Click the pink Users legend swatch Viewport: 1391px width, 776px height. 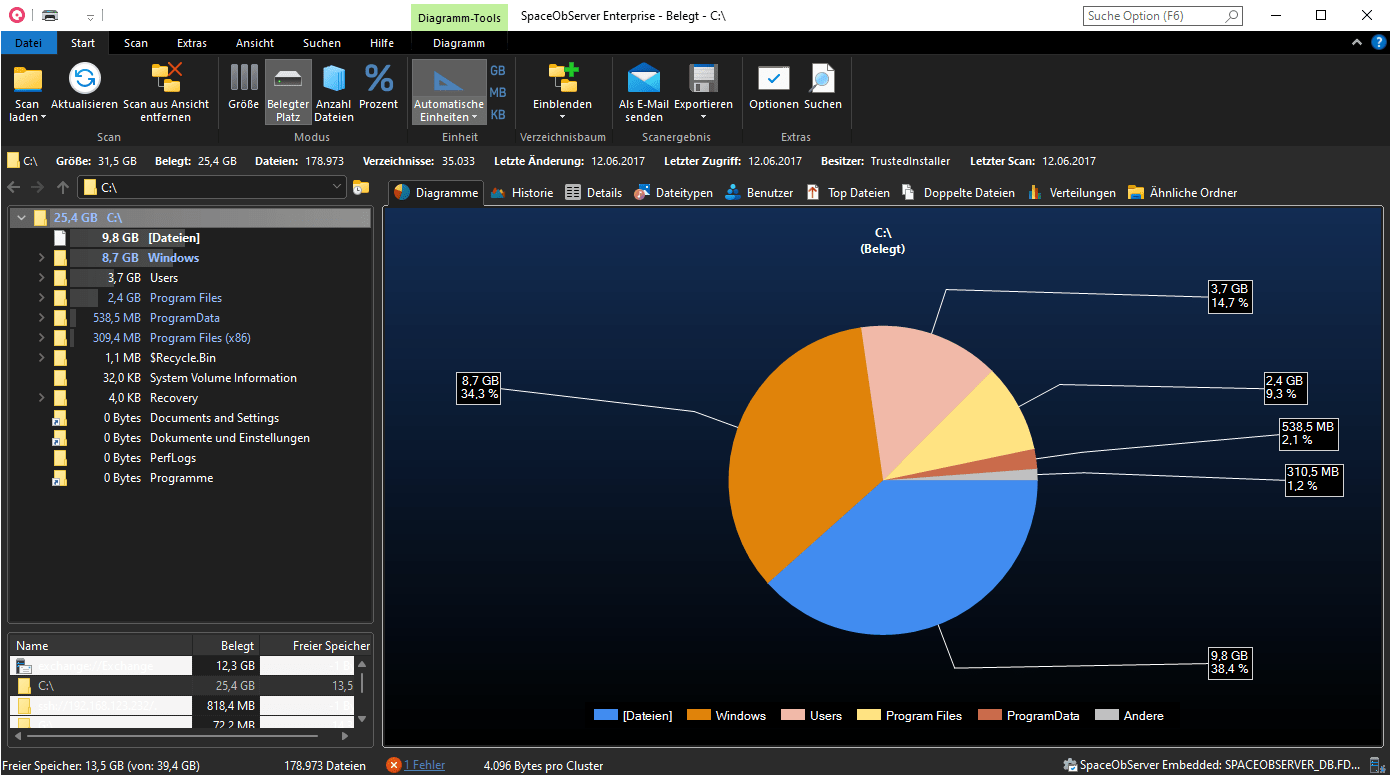[x=794, y=715]
